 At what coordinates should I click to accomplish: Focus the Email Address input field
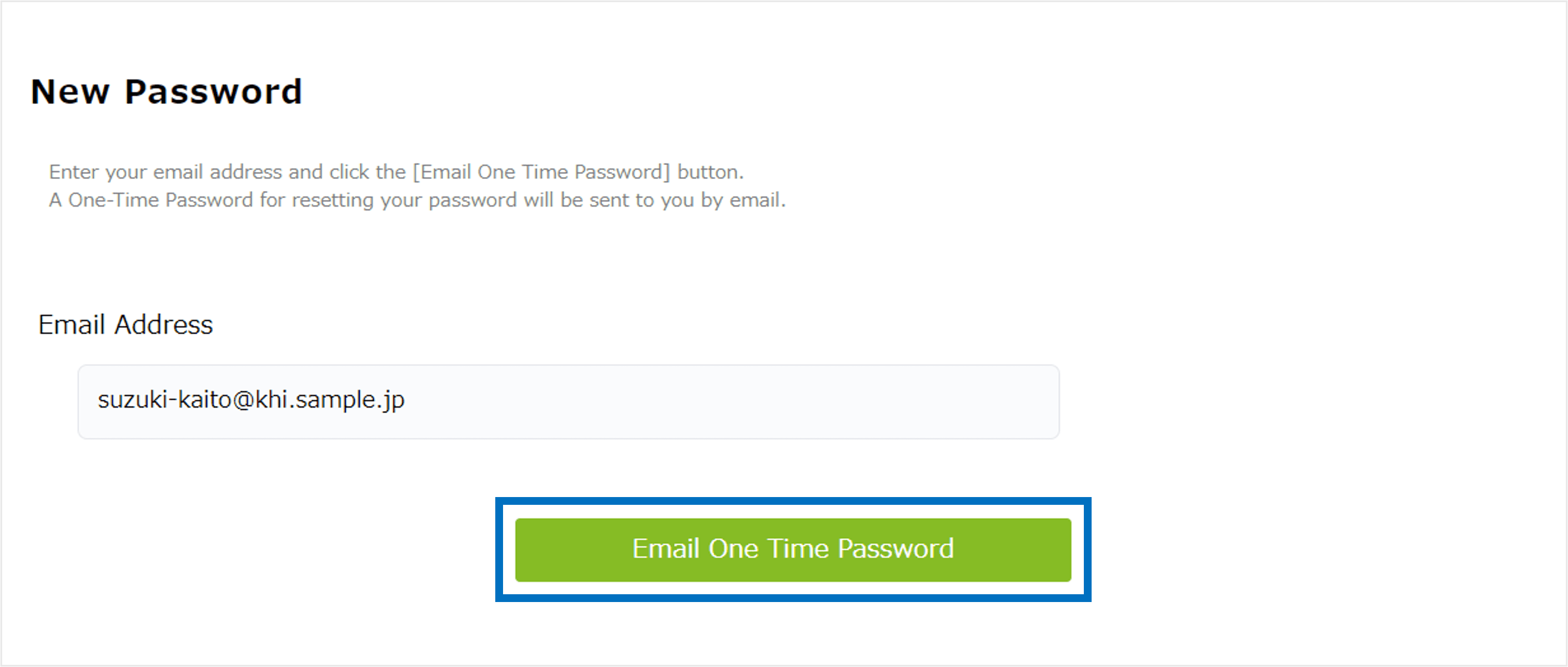tap(568, 402)
